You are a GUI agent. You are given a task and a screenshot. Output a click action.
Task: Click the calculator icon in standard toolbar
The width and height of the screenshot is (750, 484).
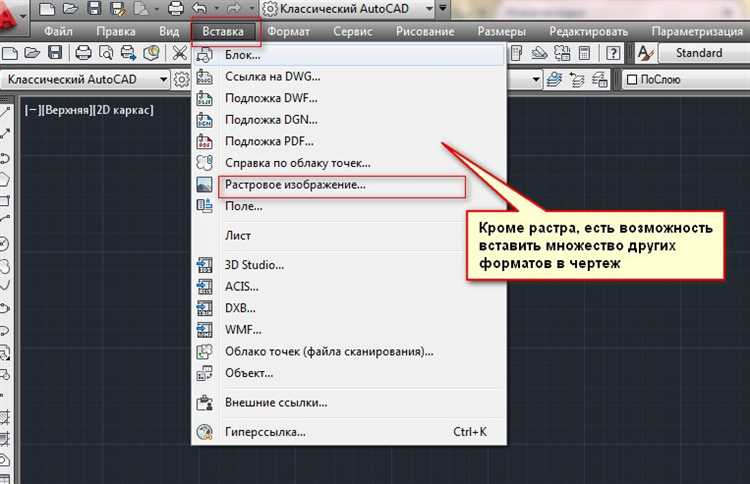(584, 53)
